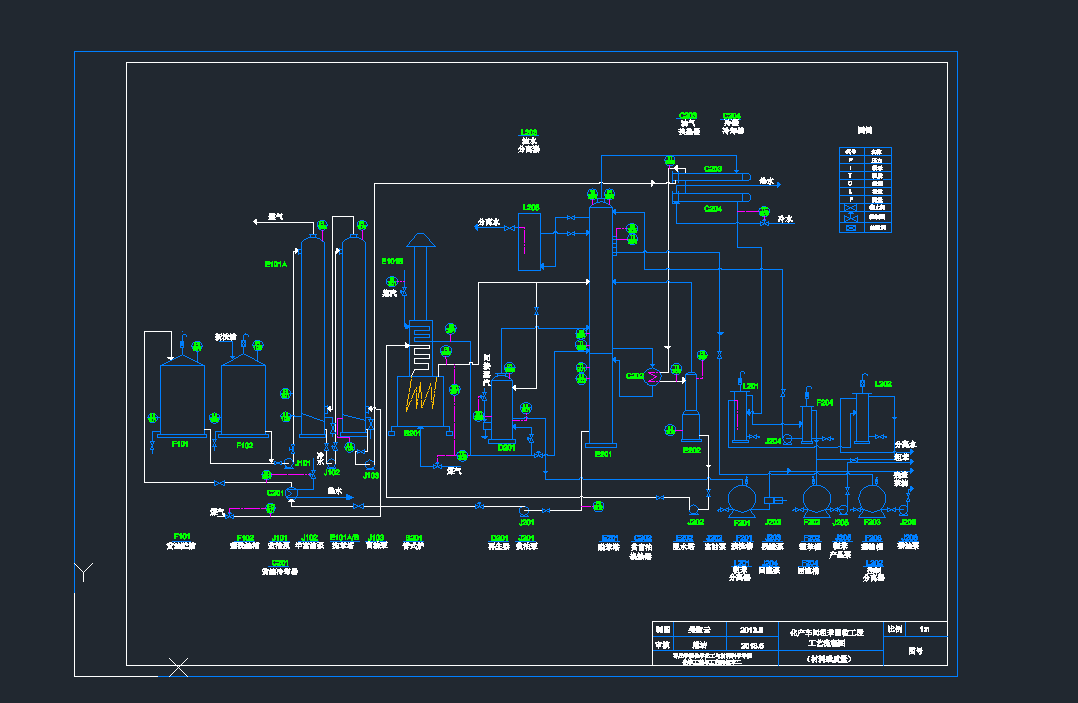Select the J201 pump symbol

click(526, 510)
